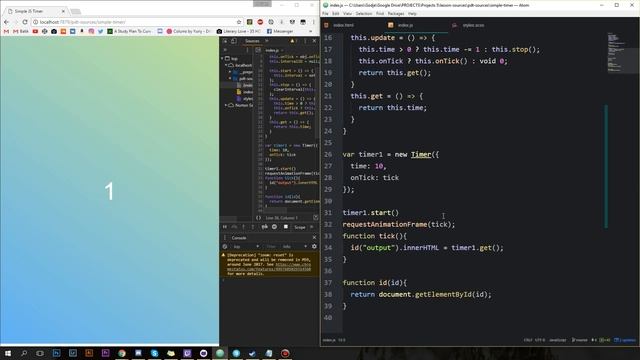Screen dimensions: 640x360
Task: Open the Packages menu in Atom
Action: 396,13
